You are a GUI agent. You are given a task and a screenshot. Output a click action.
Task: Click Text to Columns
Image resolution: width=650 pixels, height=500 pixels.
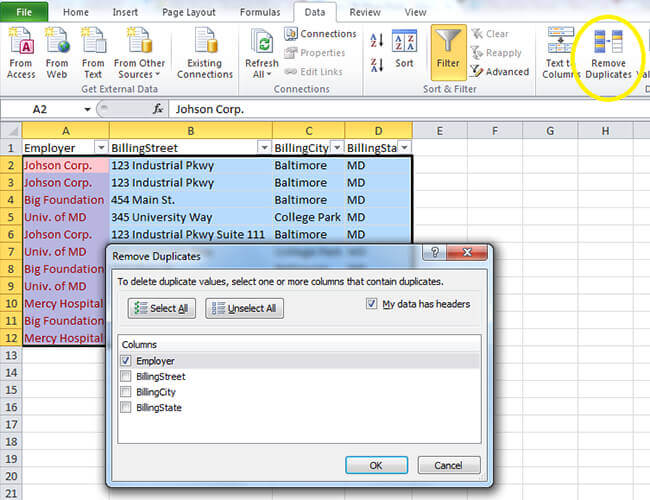[561, 52]
